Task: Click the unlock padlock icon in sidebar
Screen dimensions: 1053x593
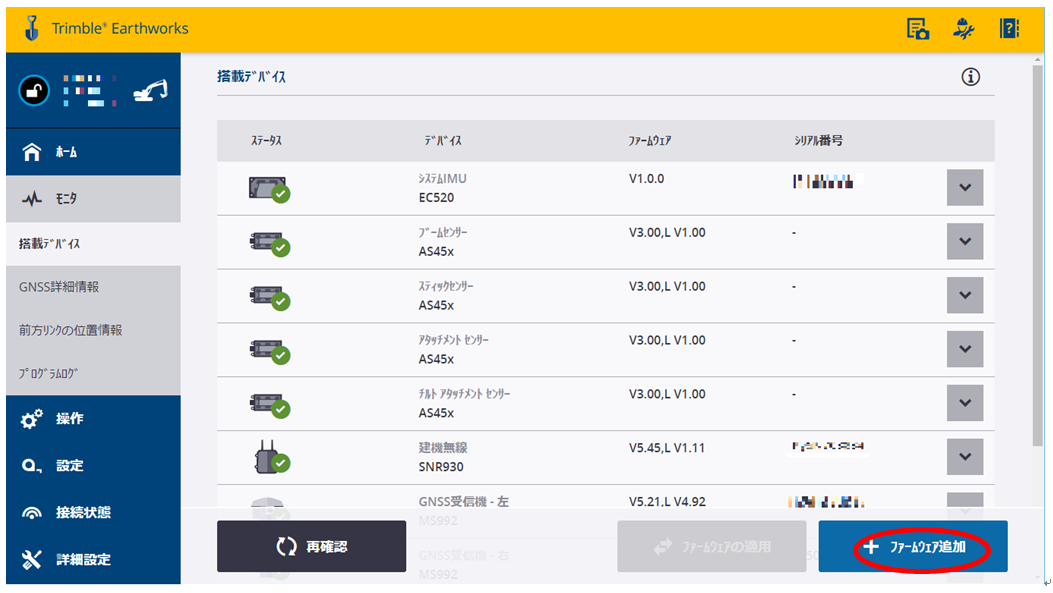Action: point(33,92)
